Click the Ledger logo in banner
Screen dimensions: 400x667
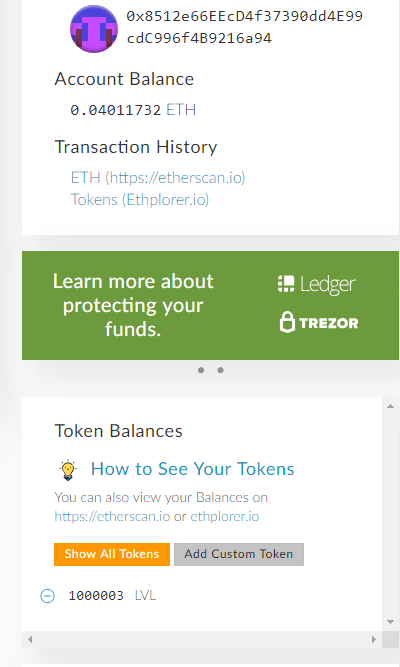point(317,284)
